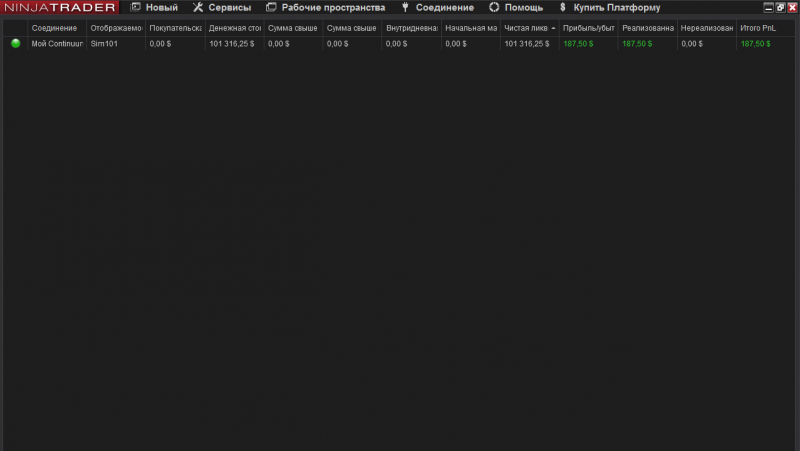The image size is (800, 451).
Task: Select the Sim101 account cell
Action: (116, 44)
